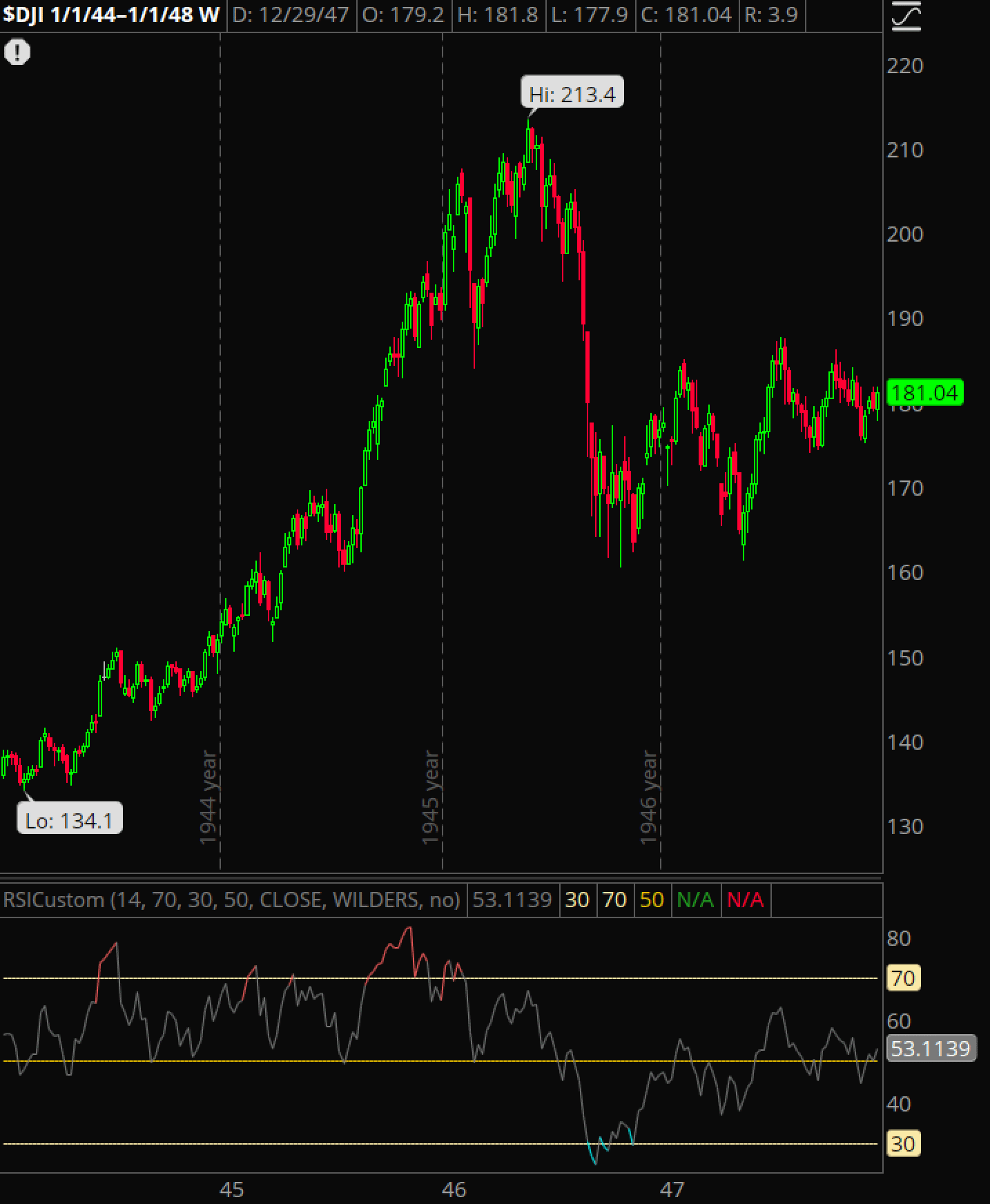Click the overbought 70 value in RSI header
990x1204 pixels.
[614, 900]
